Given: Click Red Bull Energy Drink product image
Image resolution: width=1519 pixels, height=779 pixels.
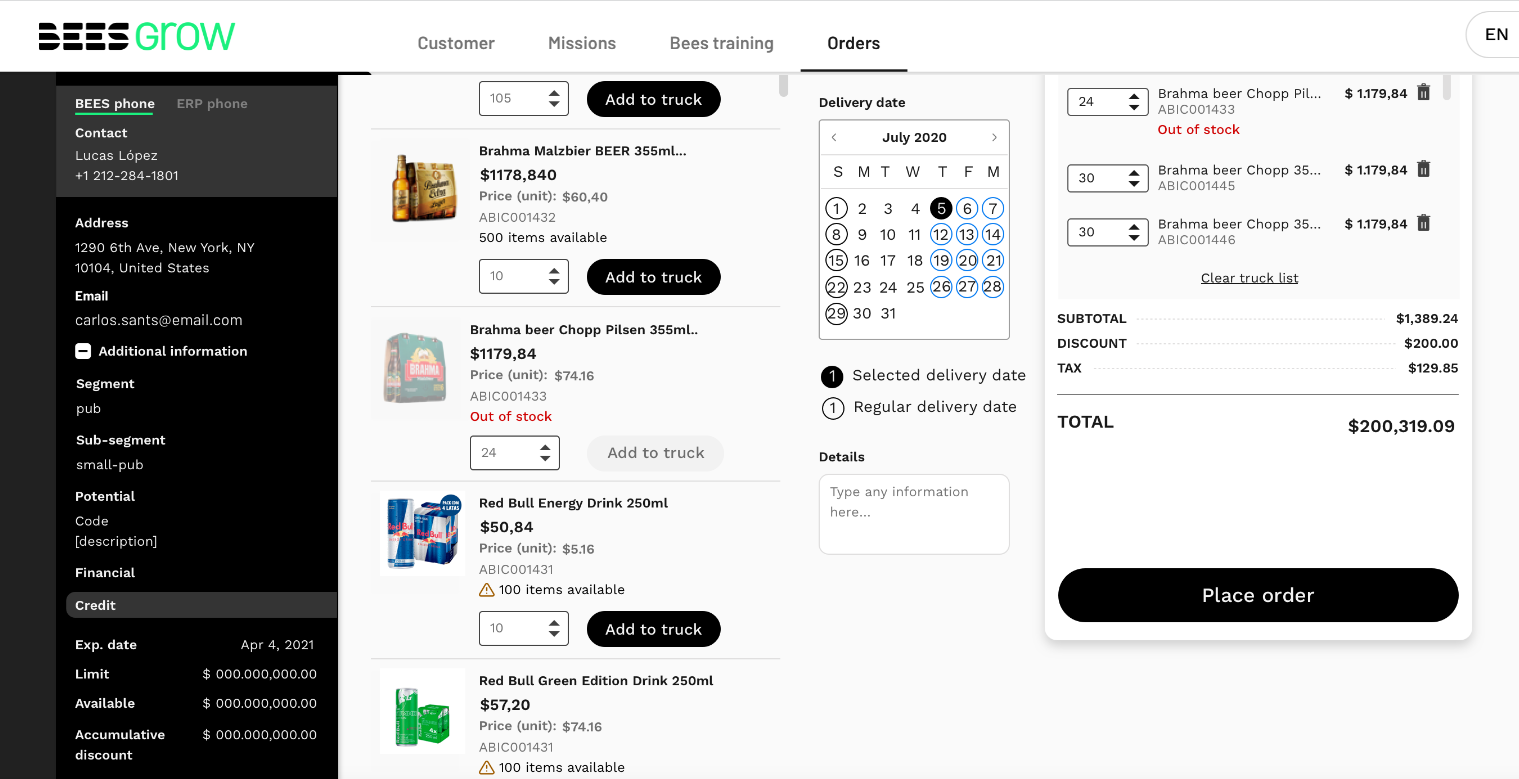Looking at the screenshot, I should pyautogui.click(x=422, y=533).
